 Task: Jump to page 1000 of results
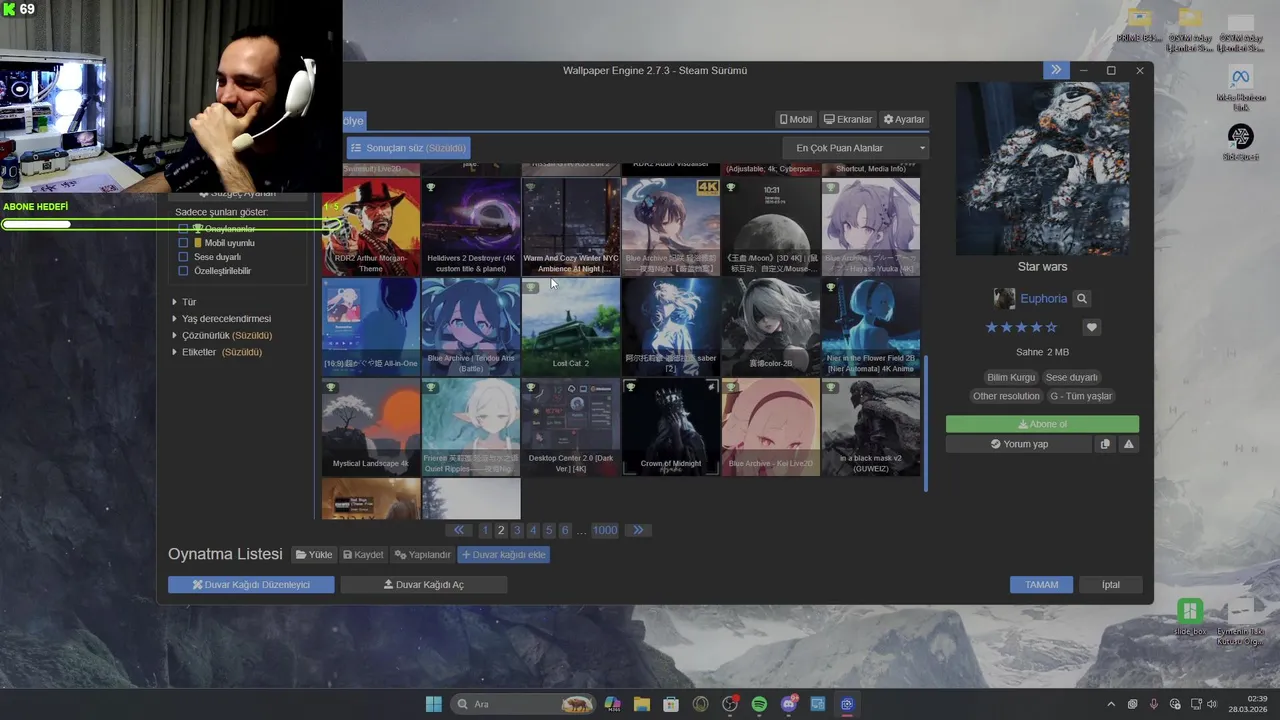(x=605, y=530)
